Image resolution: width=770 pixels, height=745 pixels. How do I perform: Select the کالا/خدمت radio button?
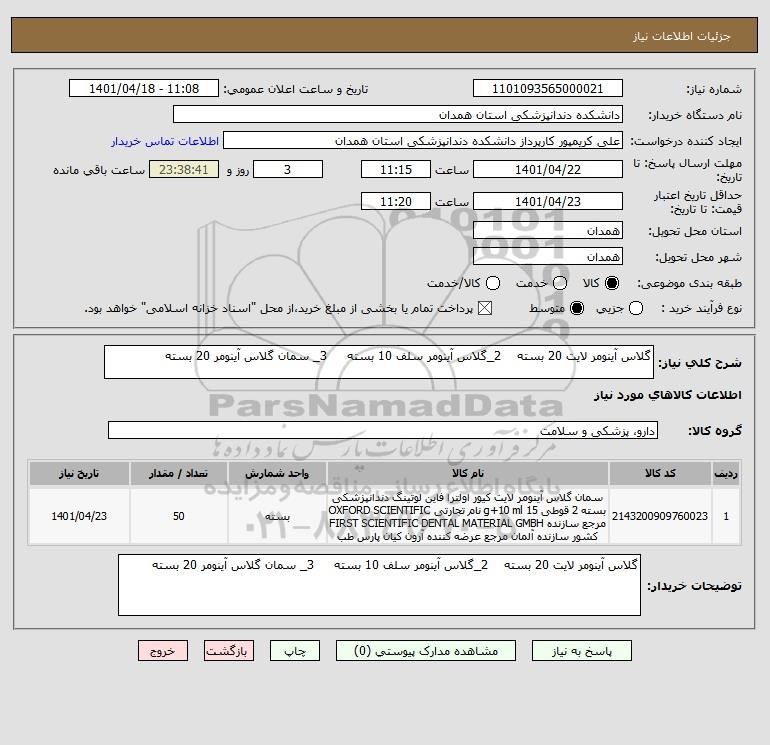tap(493, 283)
